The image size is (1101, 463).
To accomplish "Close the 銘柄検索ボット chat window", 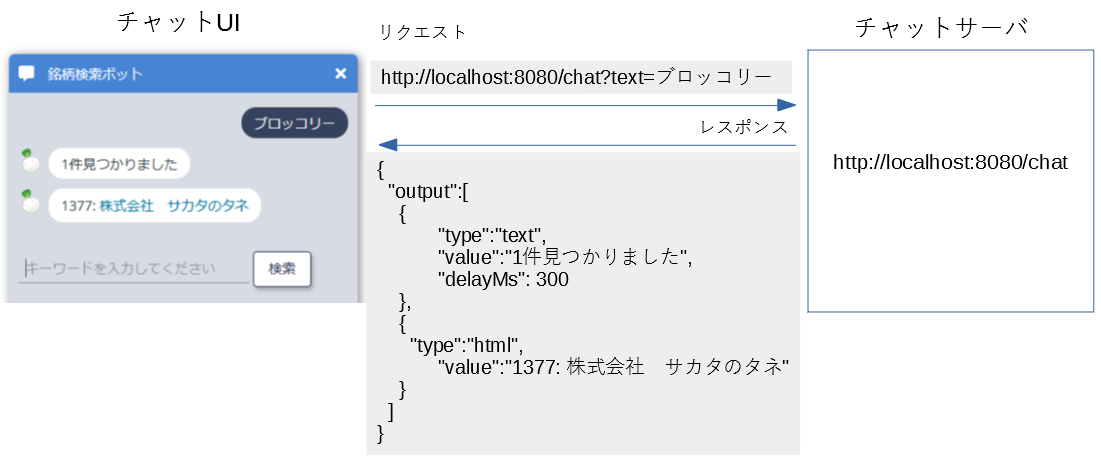I will (340, 73).
